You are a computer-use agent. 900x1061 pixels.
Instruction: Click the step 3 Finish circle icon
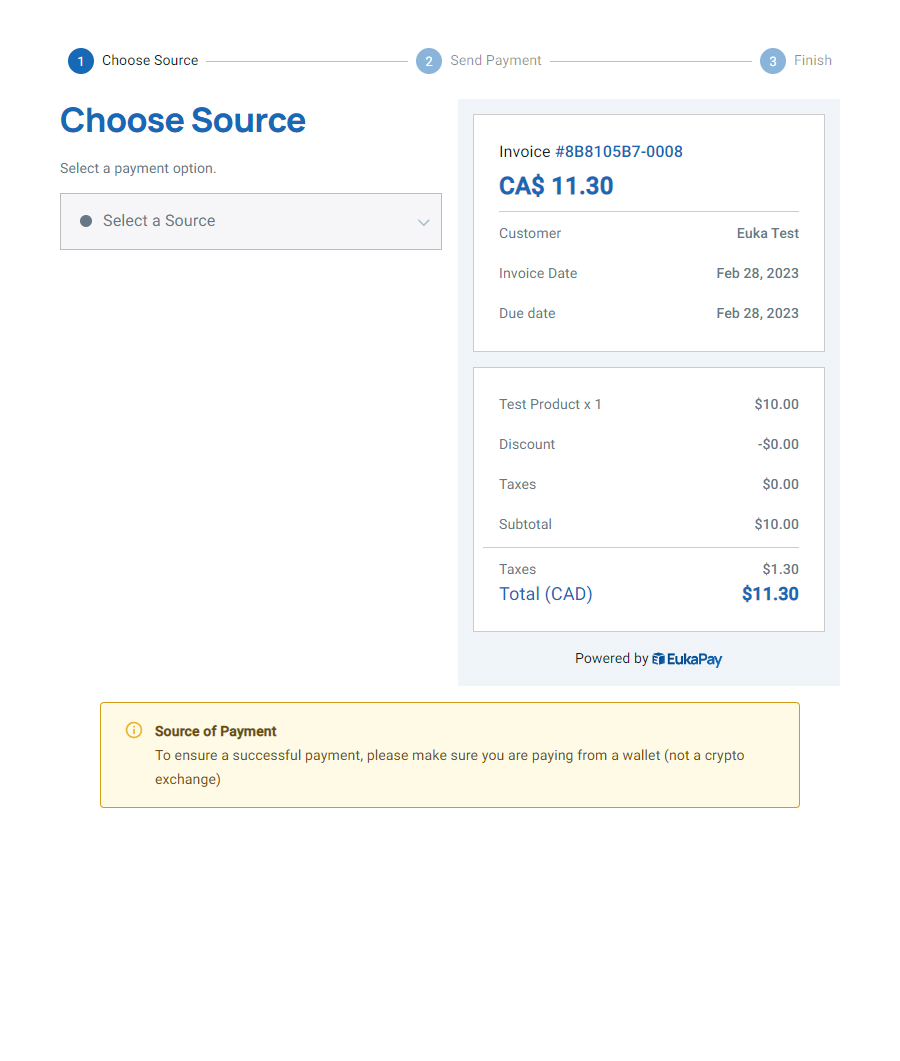[772, 61]
